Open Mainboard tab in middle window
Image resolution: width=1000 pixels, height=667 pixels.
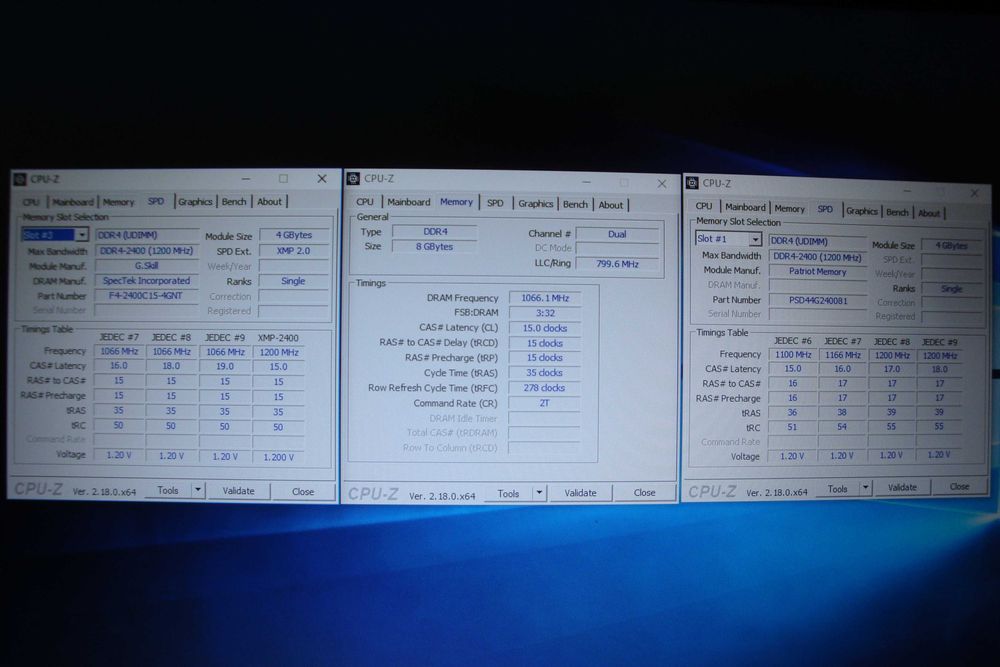tap(409, 202)
